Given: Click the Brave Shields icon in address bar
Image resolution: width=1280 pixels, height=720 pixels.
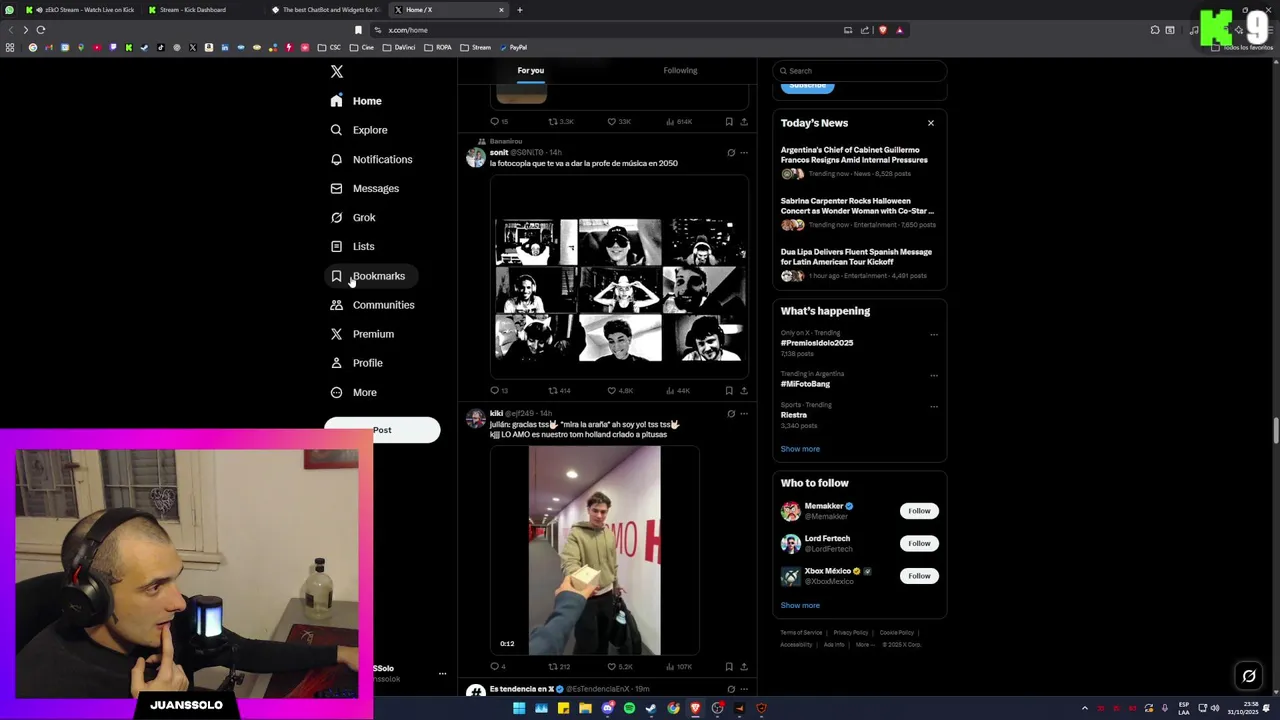Looking at the screenshot, I should tap(882, 30).
